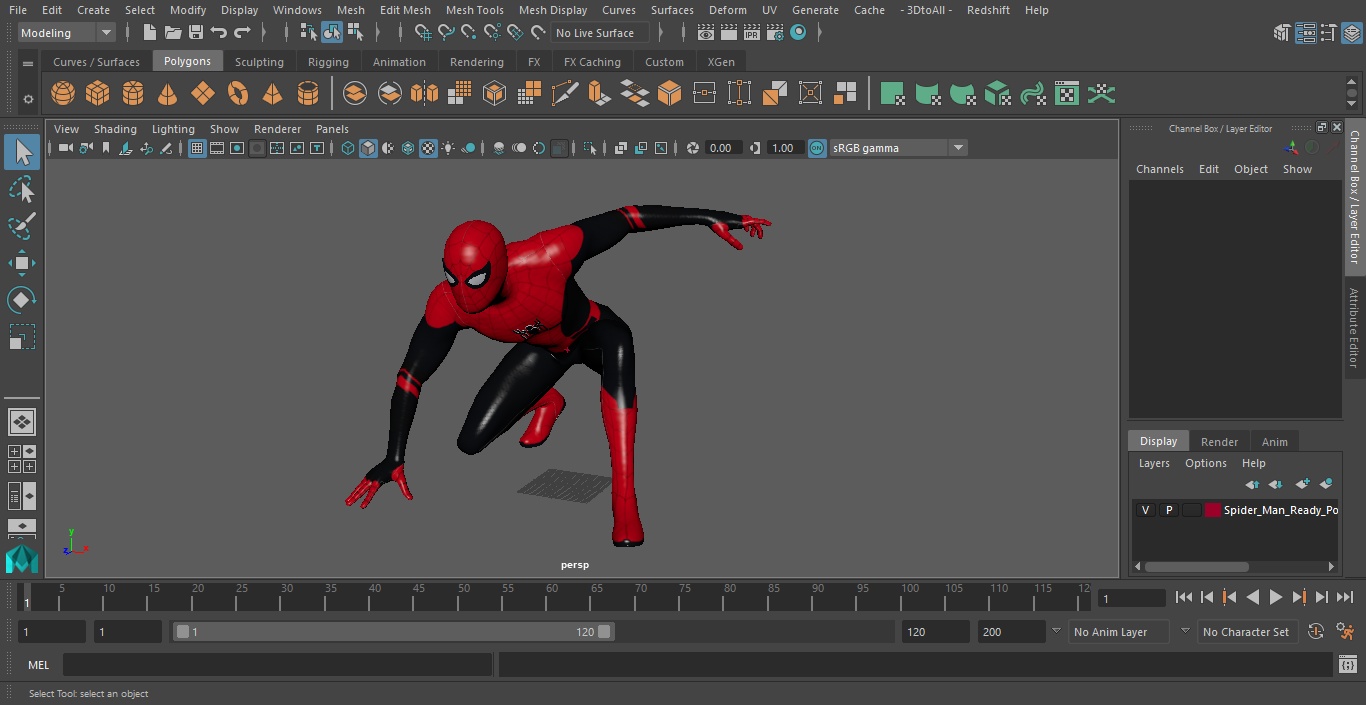Toggle textured display in viewport
1366x705 pixels.
pyautogui.click(x=428, y=148)
